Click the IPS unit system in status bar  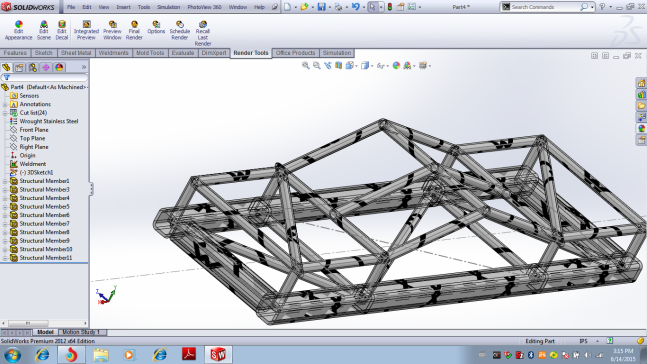tap(583, 341)
